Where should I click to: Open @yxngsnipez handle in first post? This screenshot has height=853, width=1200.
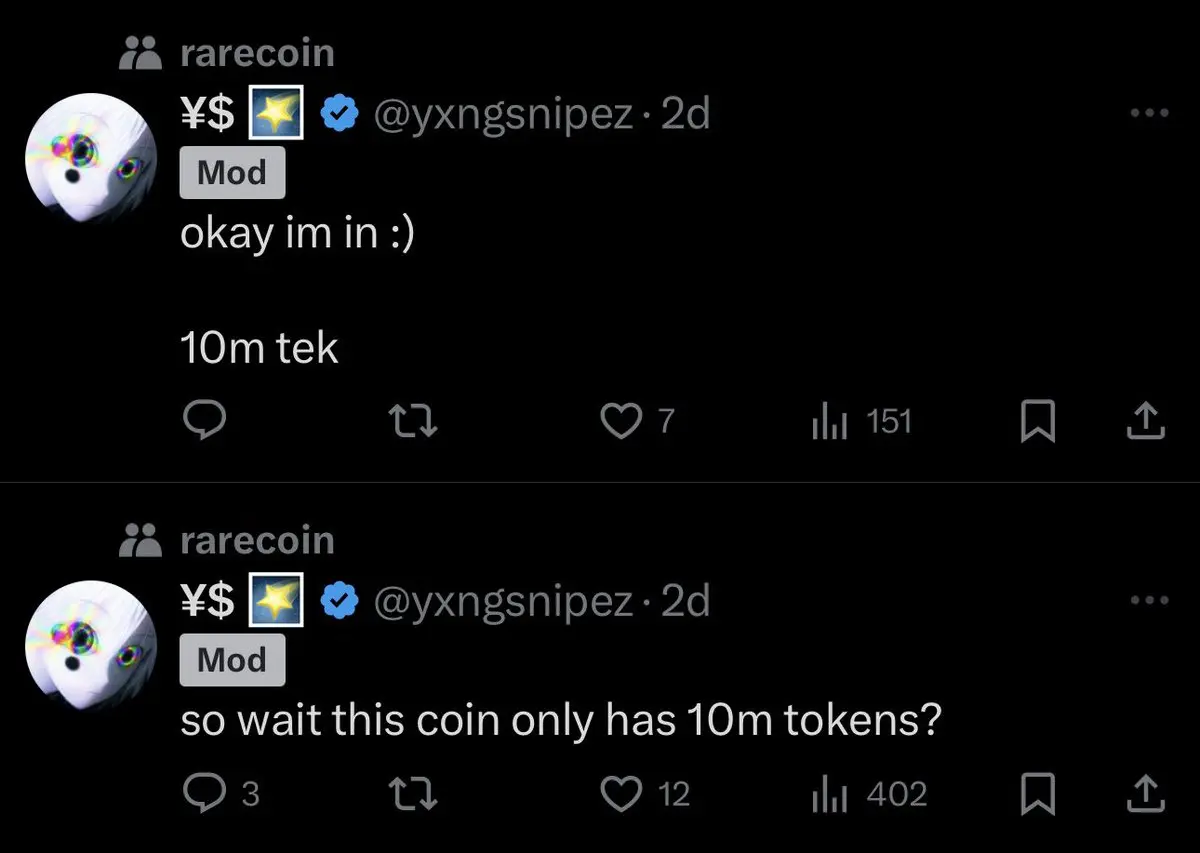pyautogui.click(x=503, y=116)
